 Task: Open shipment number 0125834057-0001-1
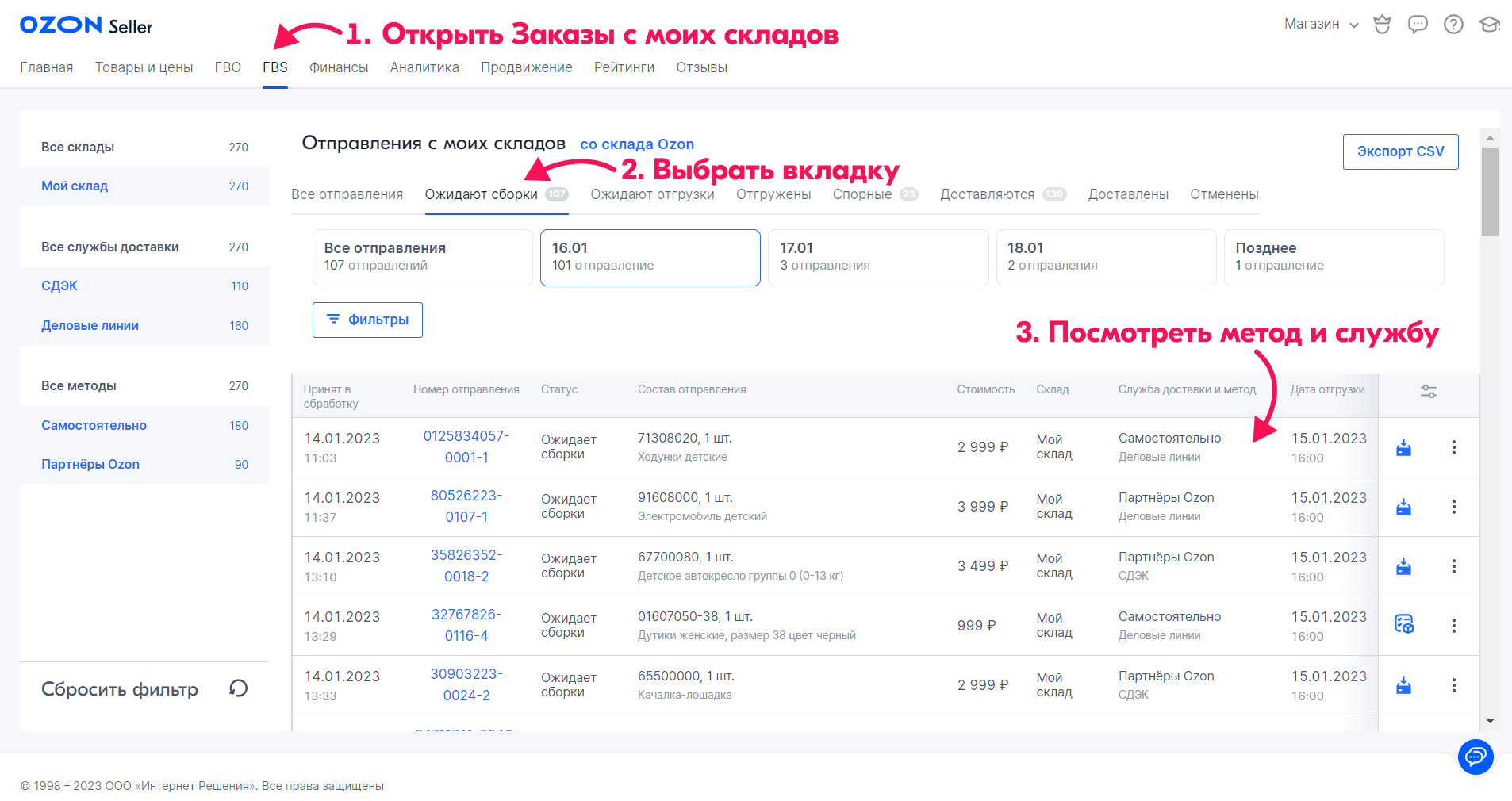pos(466,446)
